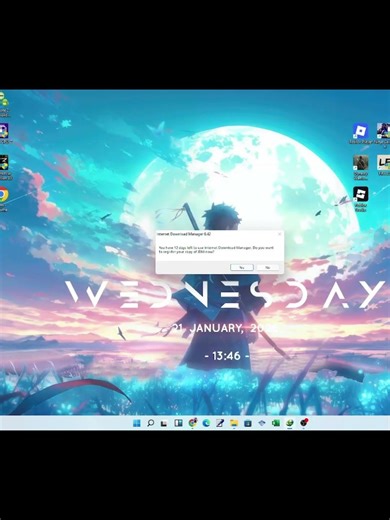Screen dimensions: 390x520
Task: Click the WEDNESDAY desktop widget text
Action: point(224,295)
